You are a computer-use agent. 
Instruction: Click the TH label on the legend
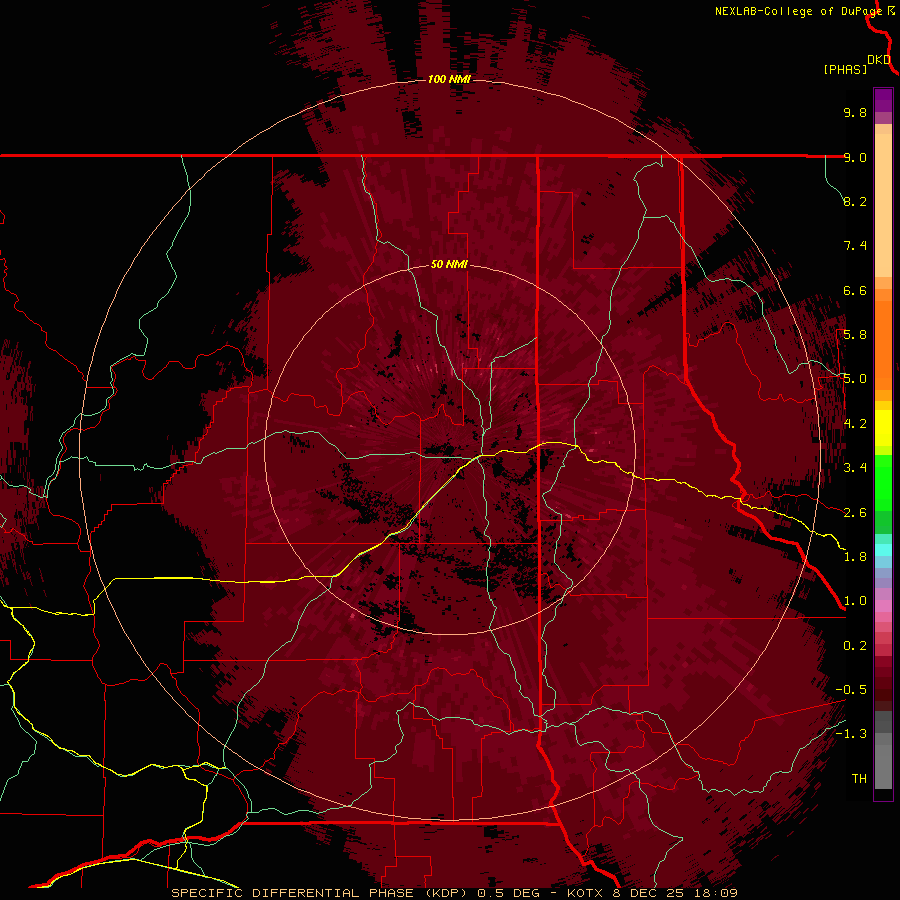[859, 779]
